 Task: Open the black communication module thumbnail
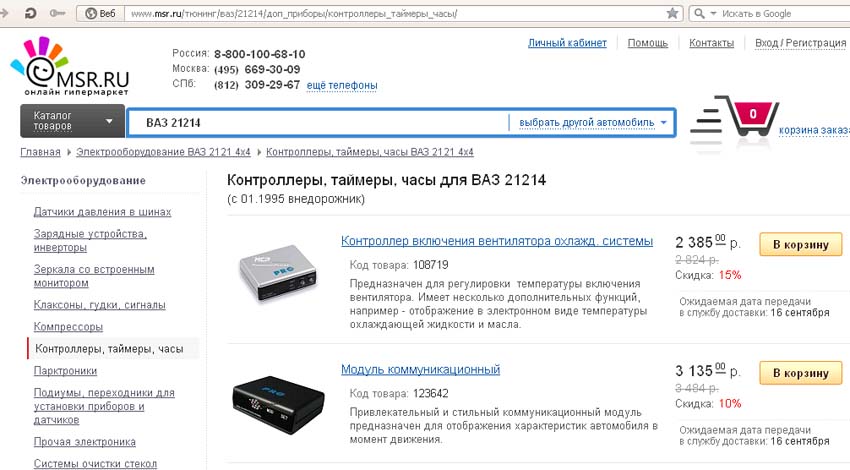[279, 404]
